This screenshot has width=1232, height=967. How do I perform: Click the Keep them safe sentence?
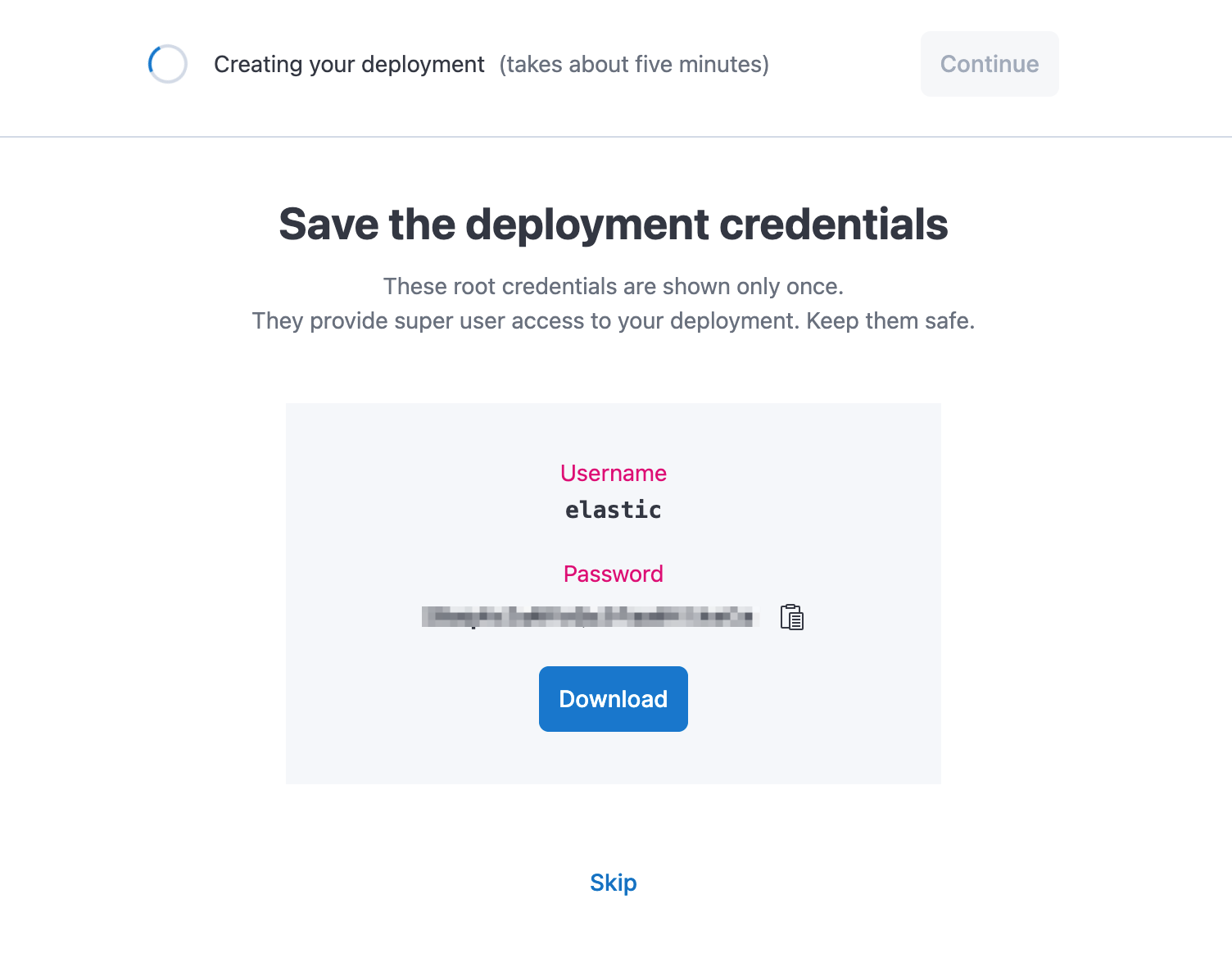point(890,321)
